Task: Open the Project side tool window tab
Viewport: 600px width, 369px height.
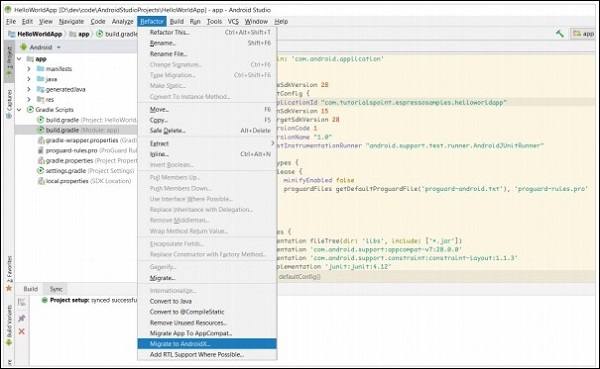Action: 9,61
